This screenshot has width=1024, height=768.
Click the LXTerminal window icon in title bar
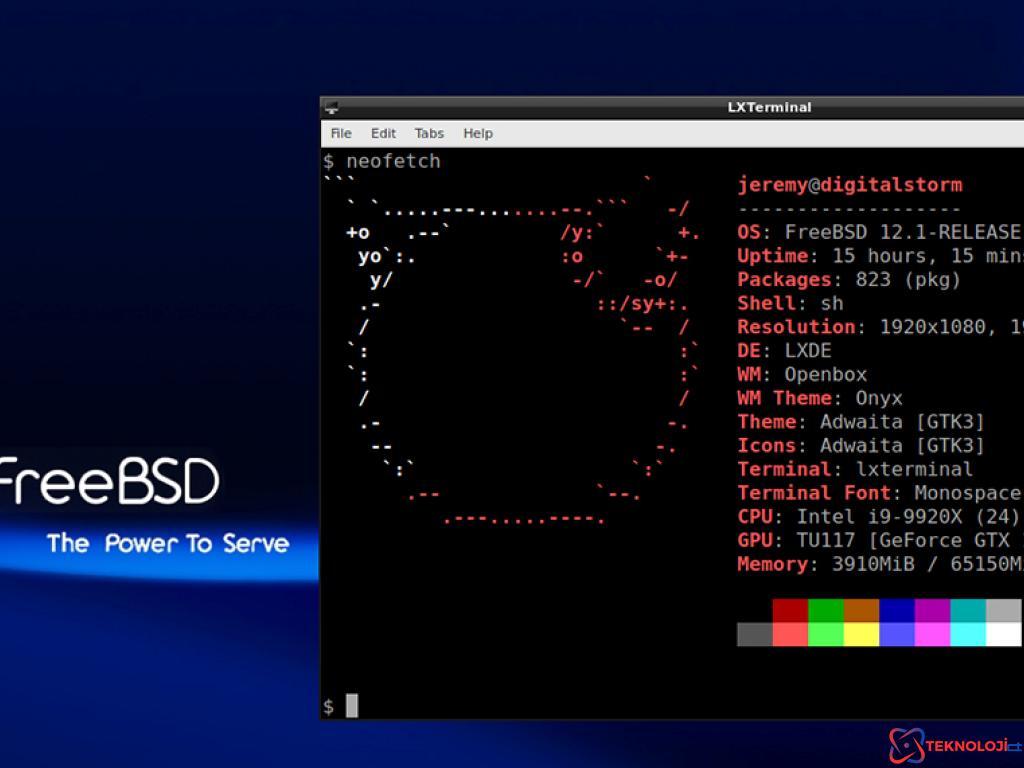click(332, 108)
